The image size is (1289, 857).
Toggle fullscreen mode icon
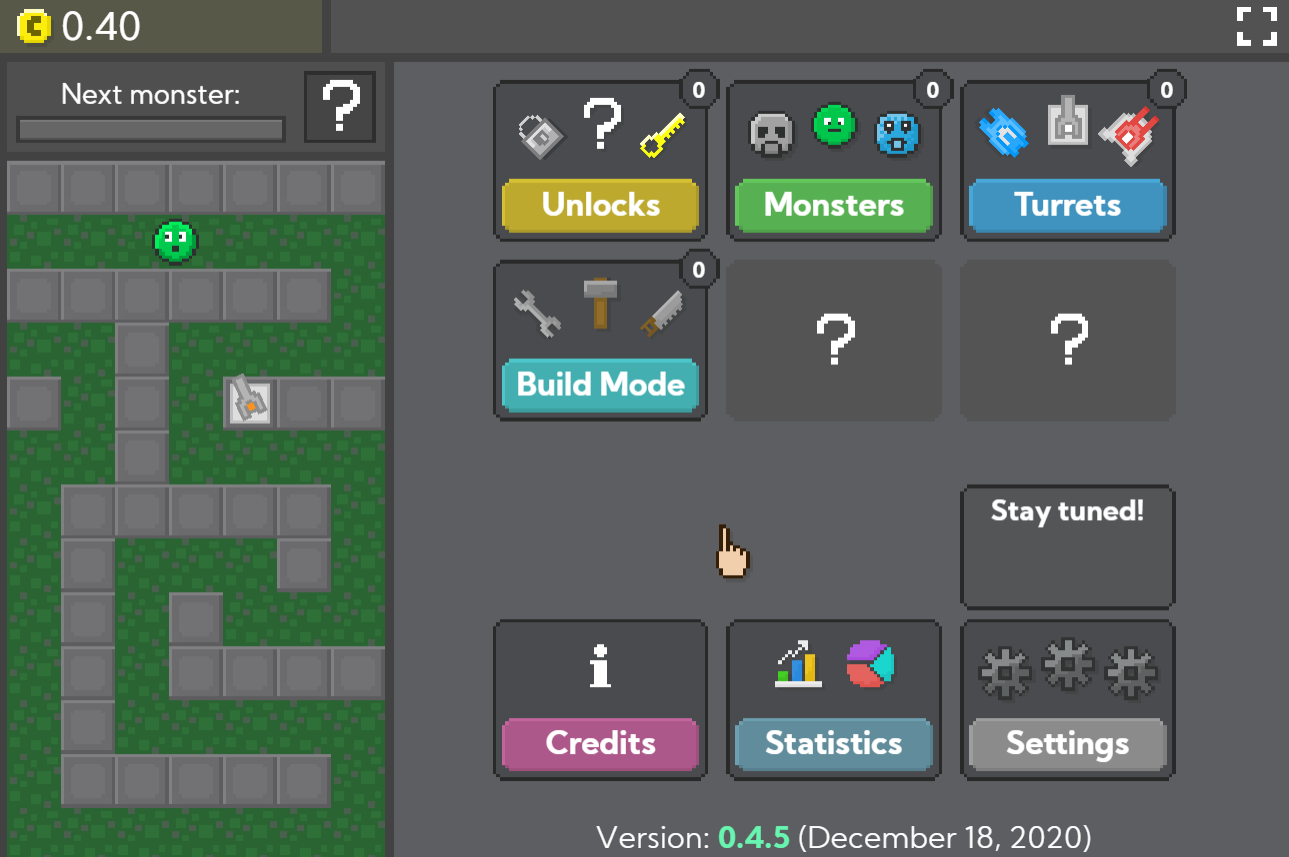point(1257,26)
